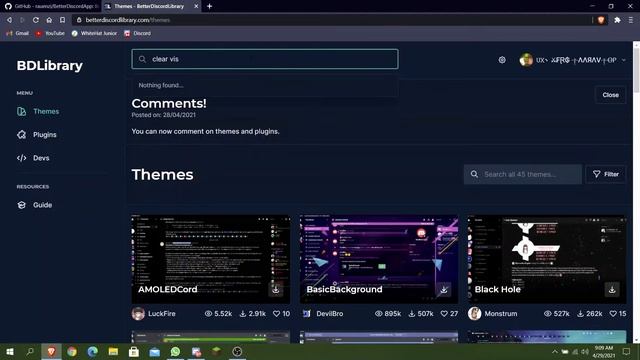640x360 pixels.
Task: Open the Black Hole theme thumbnail
Action: click(x=547, y=259)
